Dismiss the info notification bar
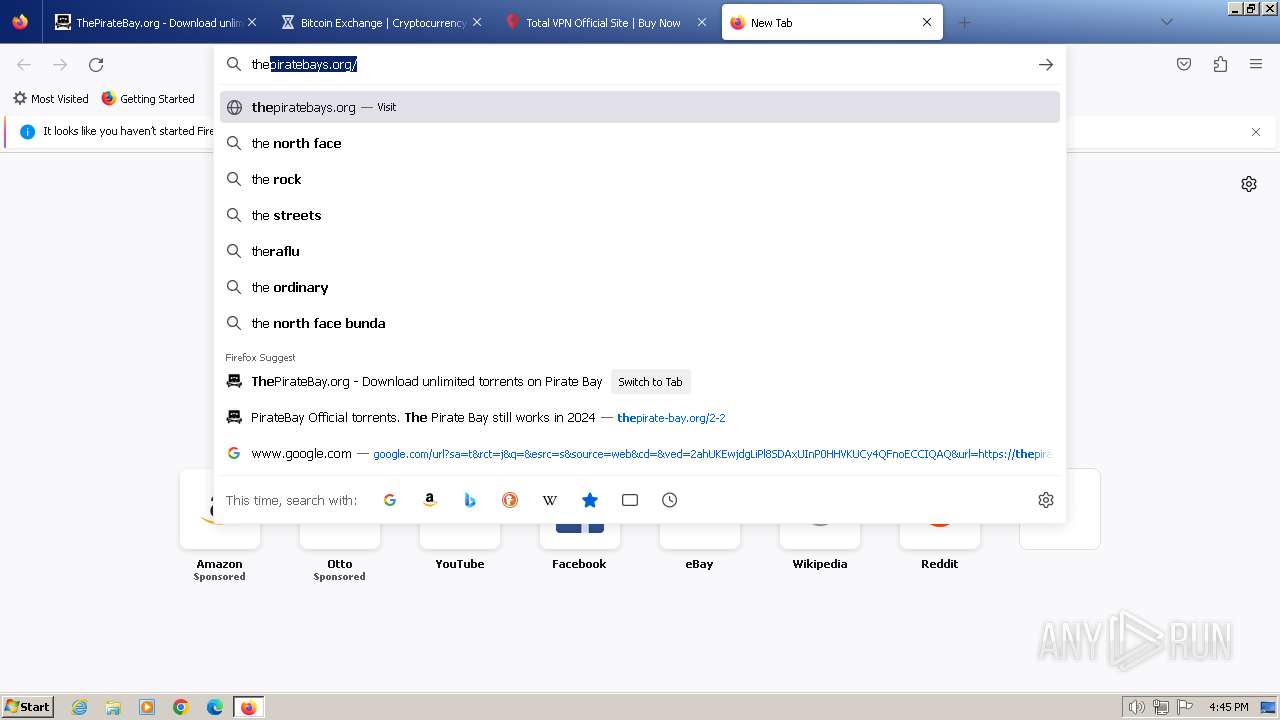 click(x=1256, y=132)
